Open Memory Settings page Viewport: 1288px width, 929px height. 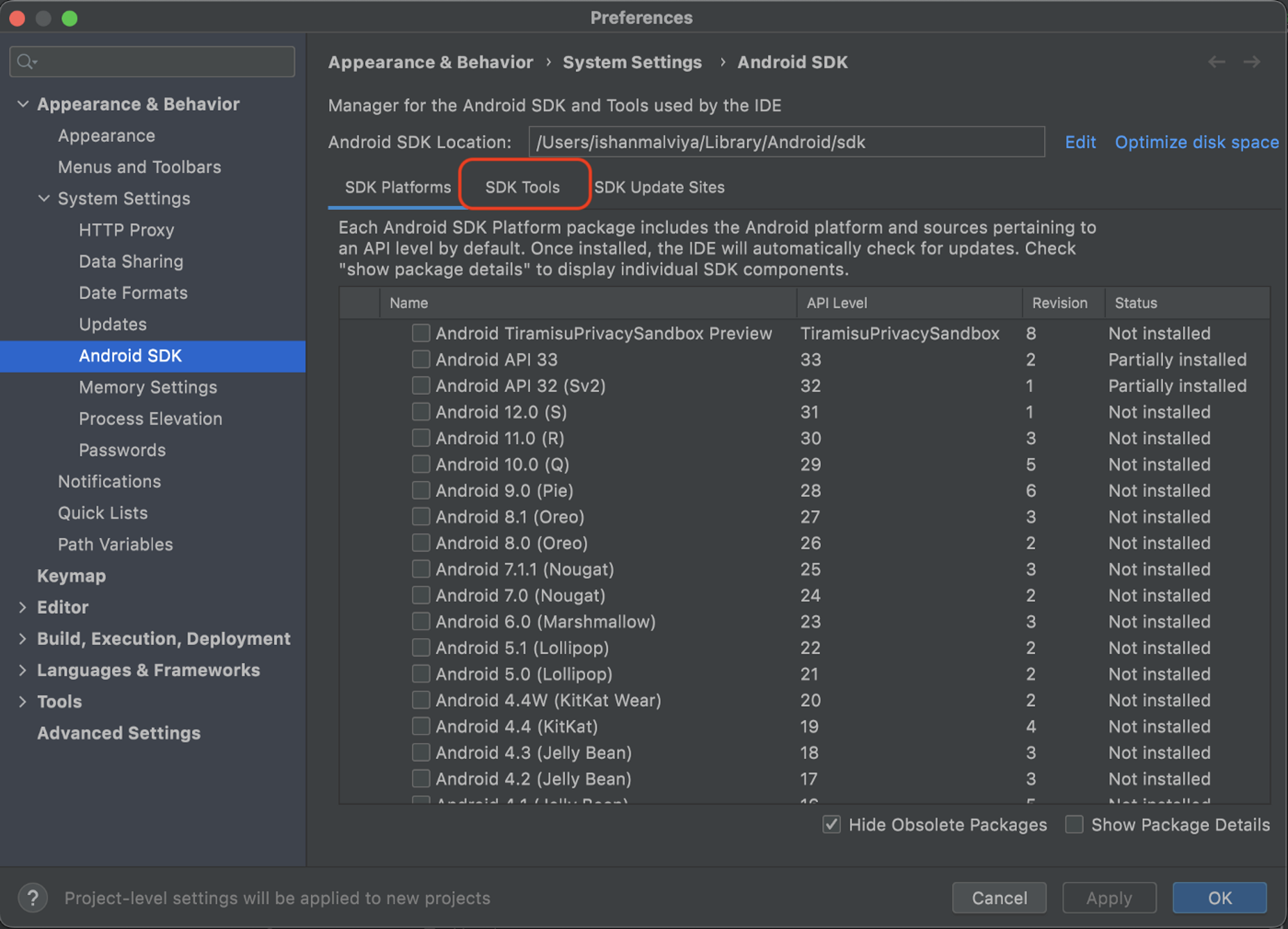[147, 387]
